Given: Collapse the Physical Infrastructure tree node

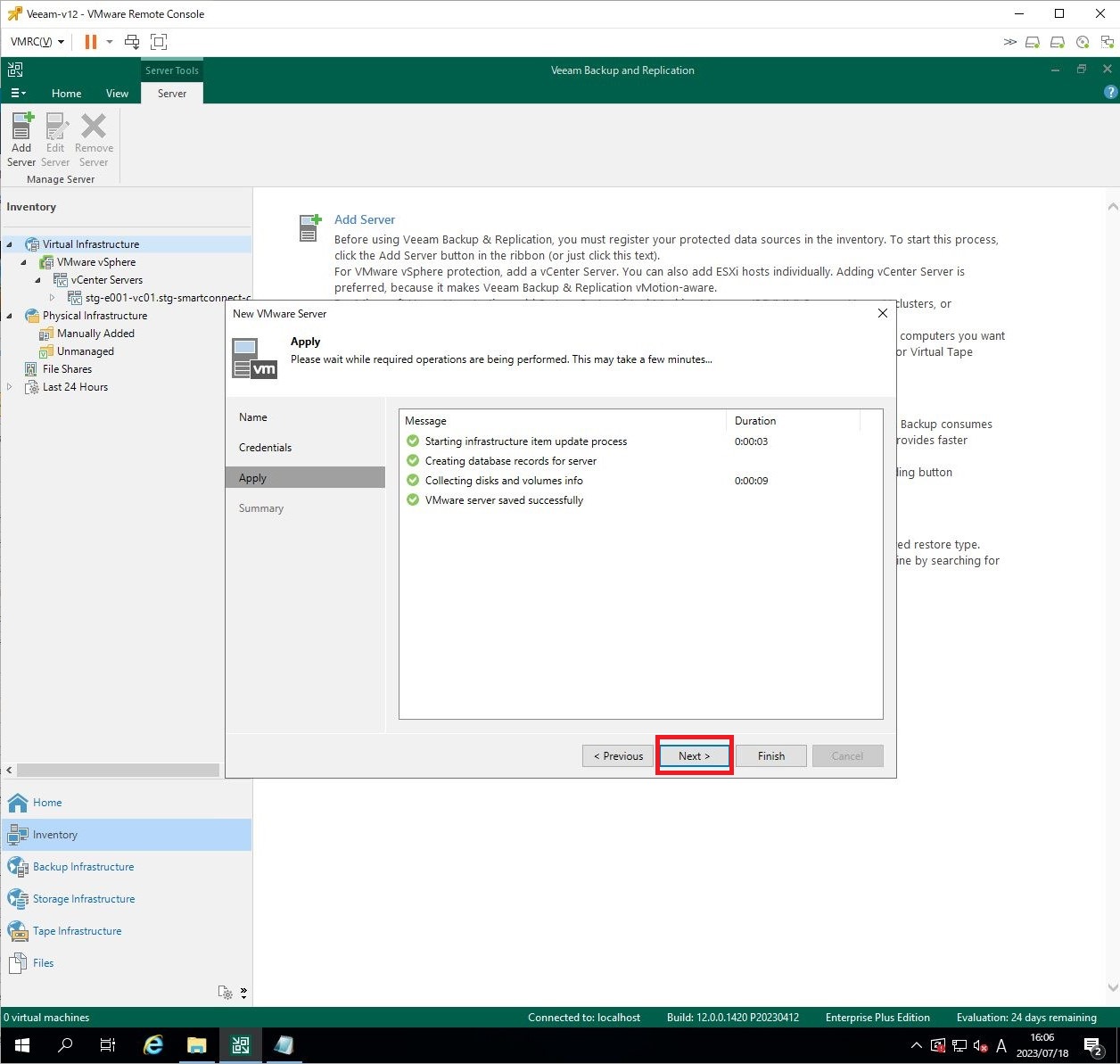Looking at the screenshot, I should pyautogui.click(x=10, y=316).
